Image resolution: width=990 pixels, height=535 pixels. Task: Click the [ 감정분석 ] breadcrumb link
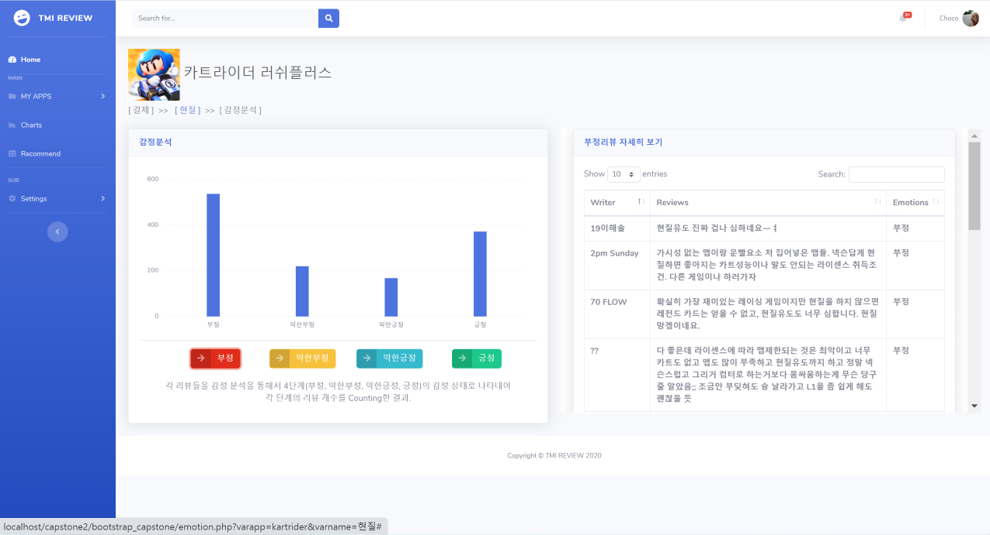[x=241, y=110]
